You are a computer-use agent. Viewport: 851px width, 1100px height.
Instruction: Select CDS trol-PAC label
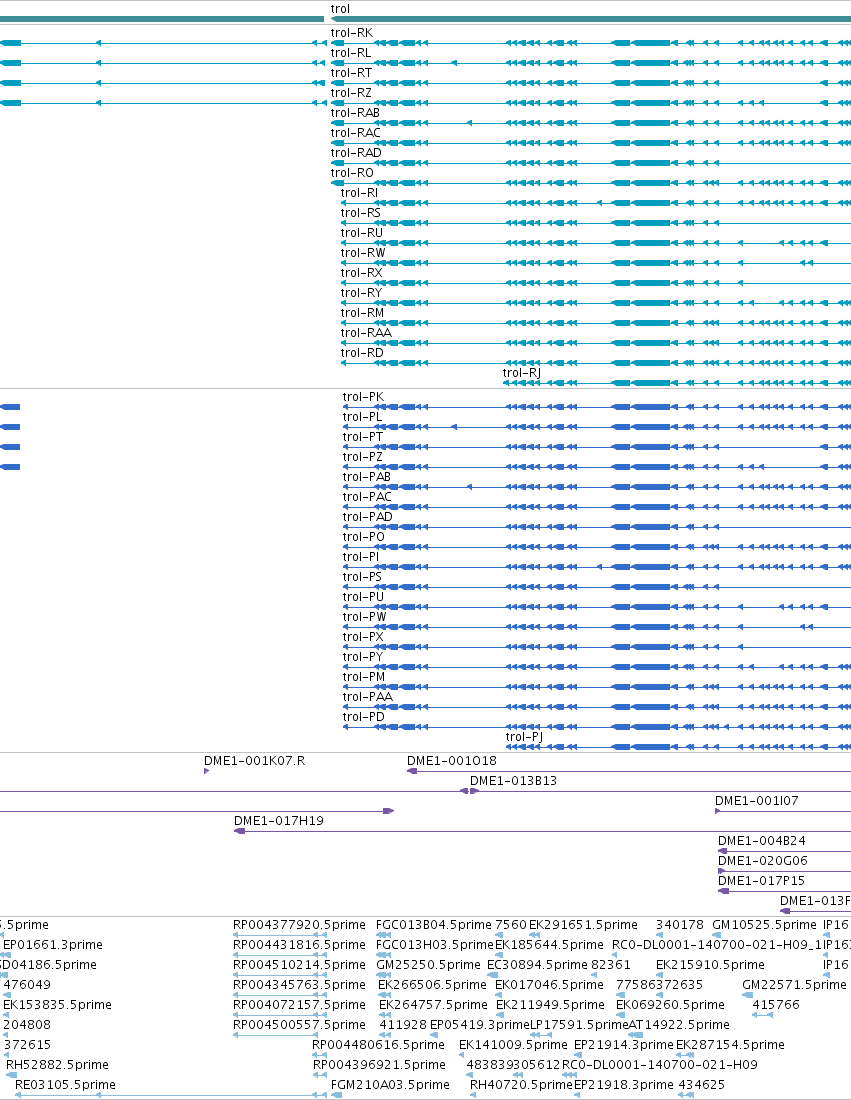(368, 497)
